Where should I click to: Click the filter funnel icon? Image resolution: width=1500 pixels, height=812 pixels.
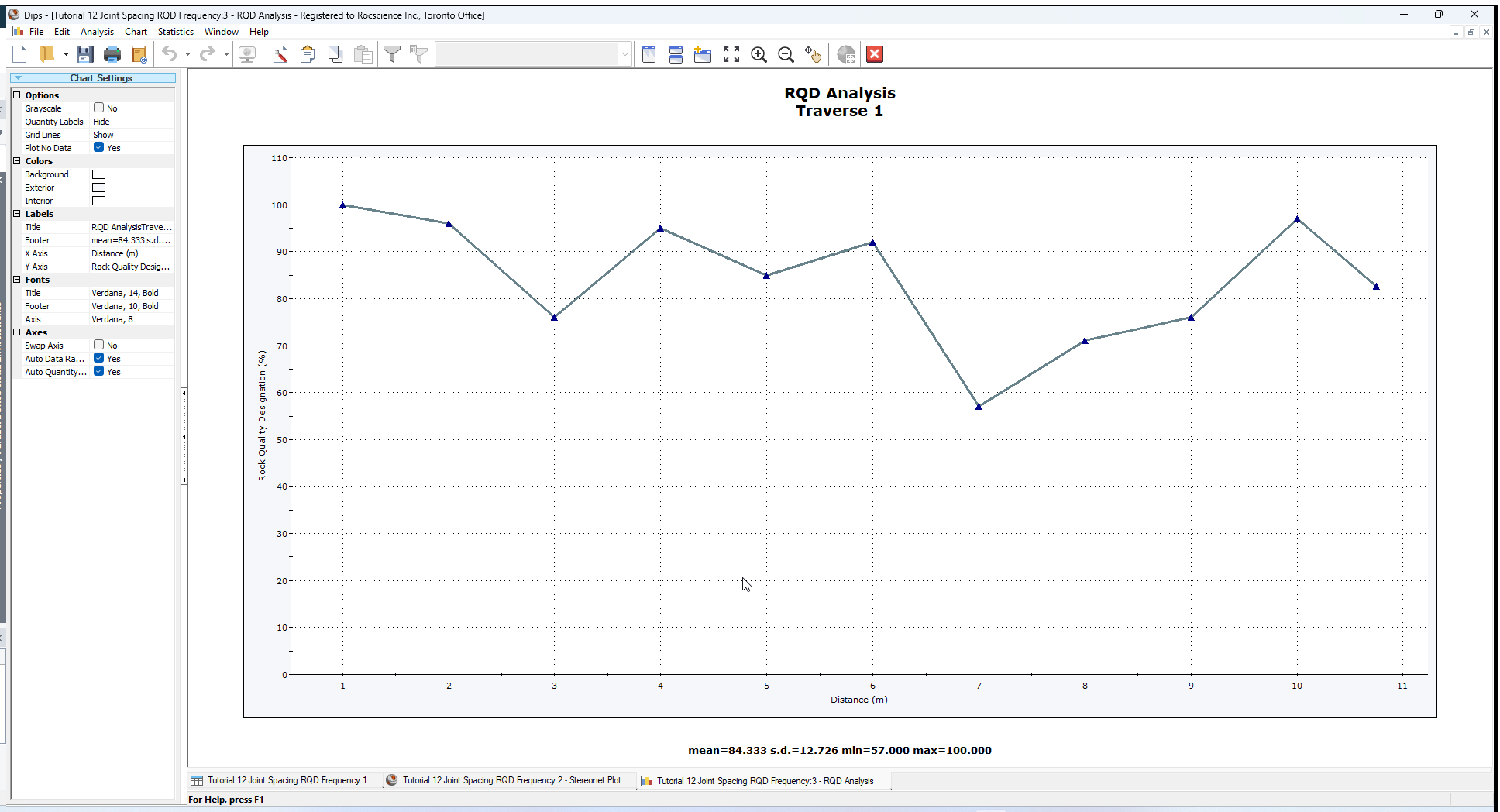392,54
